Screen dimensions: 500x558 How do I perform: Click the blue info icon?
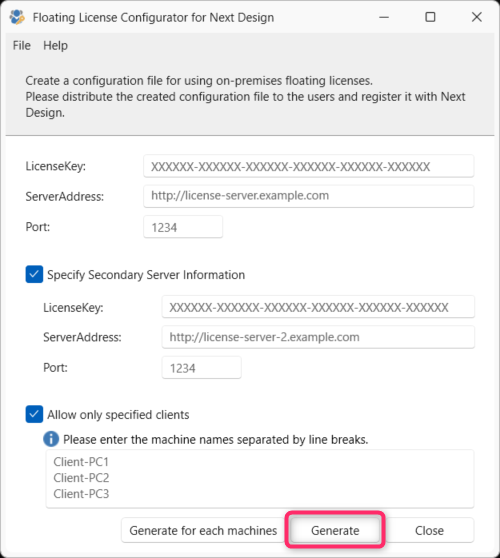coord(51,439)
